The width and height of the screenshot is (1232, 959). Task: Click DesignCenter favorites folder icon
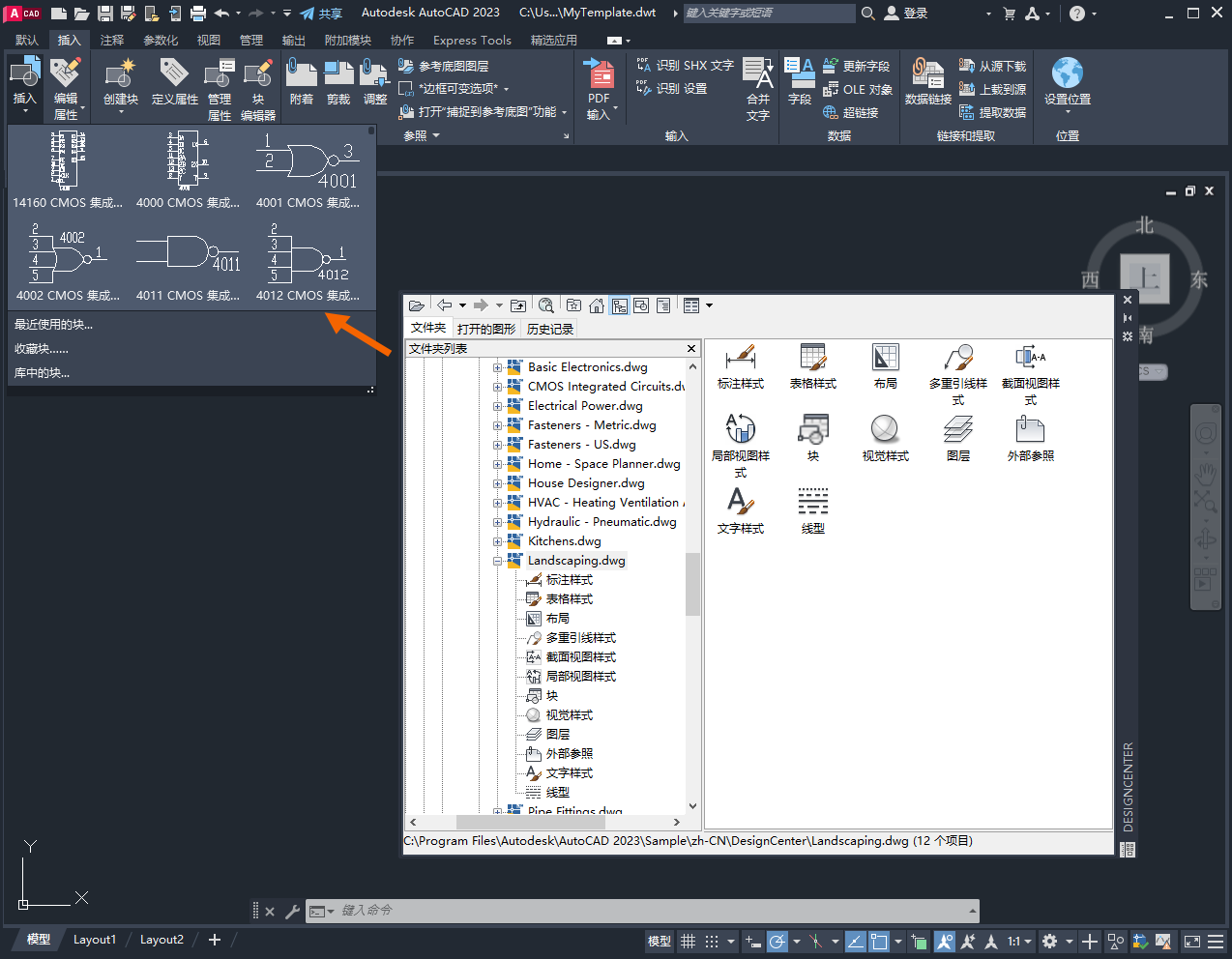point(574,305)
